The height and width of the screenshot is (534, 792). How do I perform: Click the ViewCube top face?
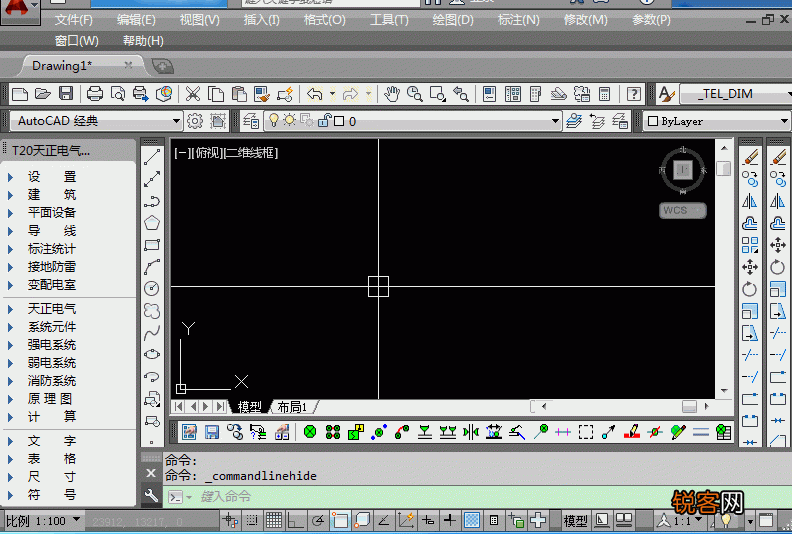pyautogui.click(x=683, y=170)
